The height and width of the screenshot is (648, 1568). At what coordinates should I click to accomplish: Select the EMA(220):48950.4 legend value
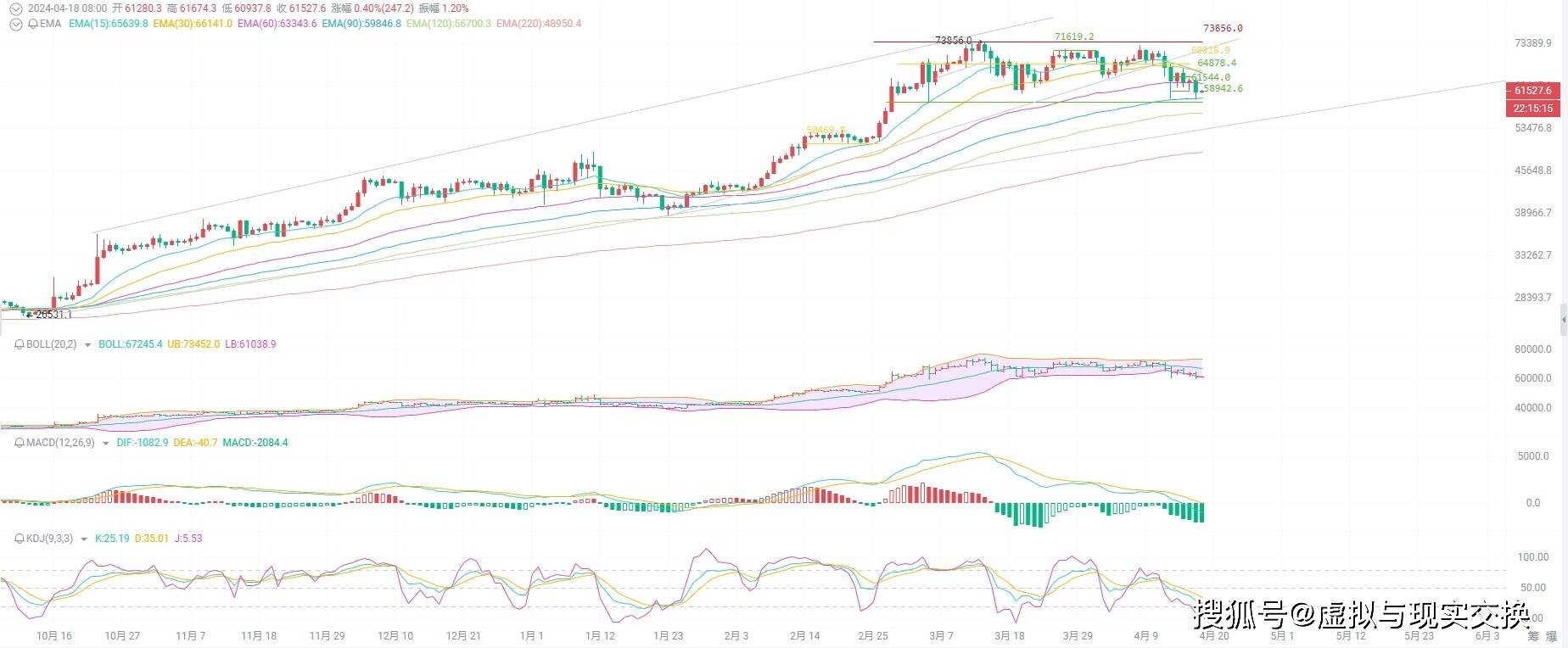coord(539,24)
